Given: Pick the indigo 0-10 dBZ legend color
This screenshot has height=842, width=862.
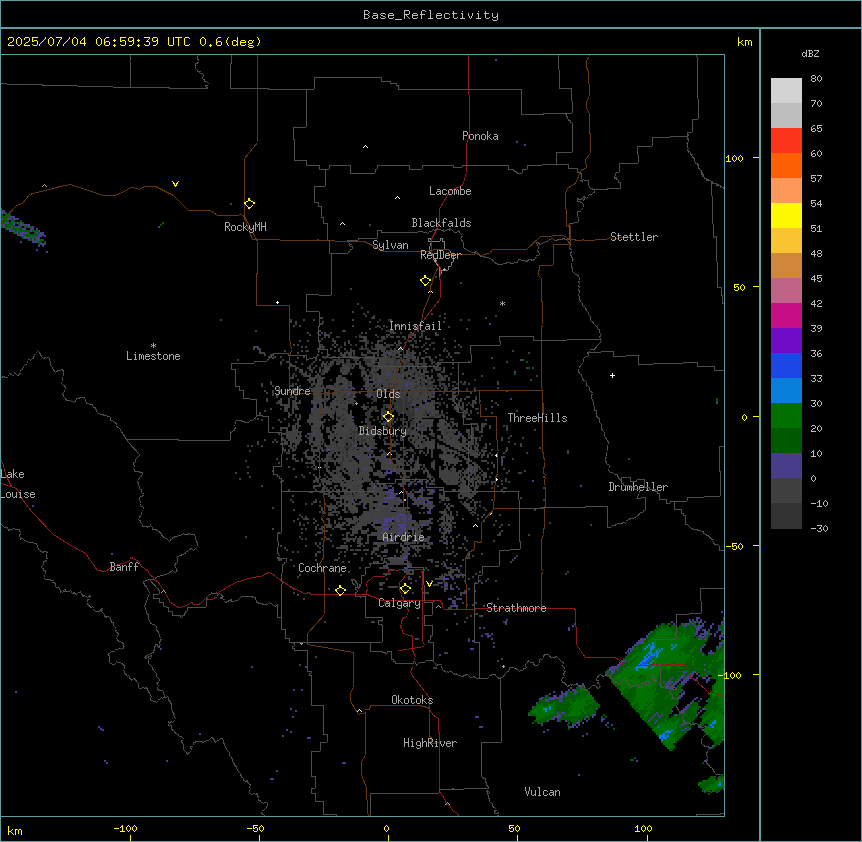Looking at the screenshot, I should click(786, 466).
